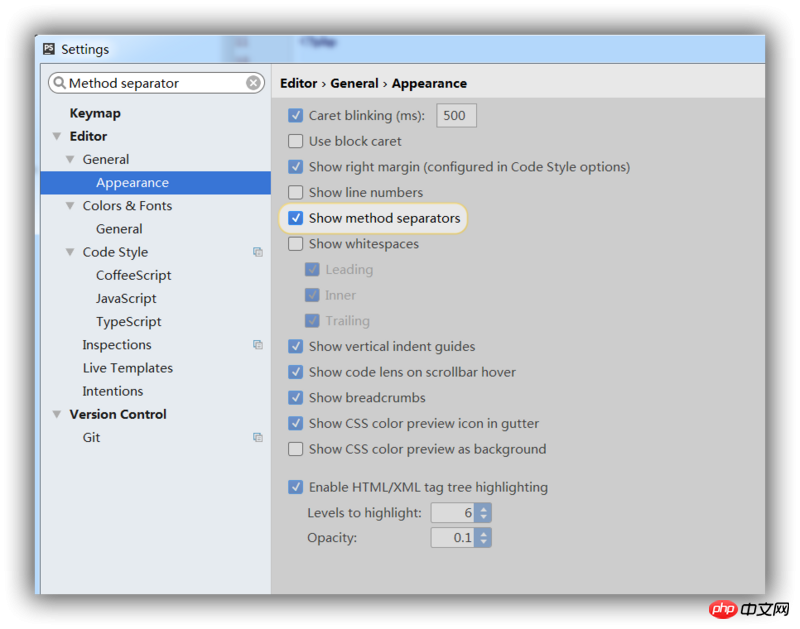Toggle Show code lens on scrollbar hover
Screen dimensions: 800x629
click(x=295, y=372)
